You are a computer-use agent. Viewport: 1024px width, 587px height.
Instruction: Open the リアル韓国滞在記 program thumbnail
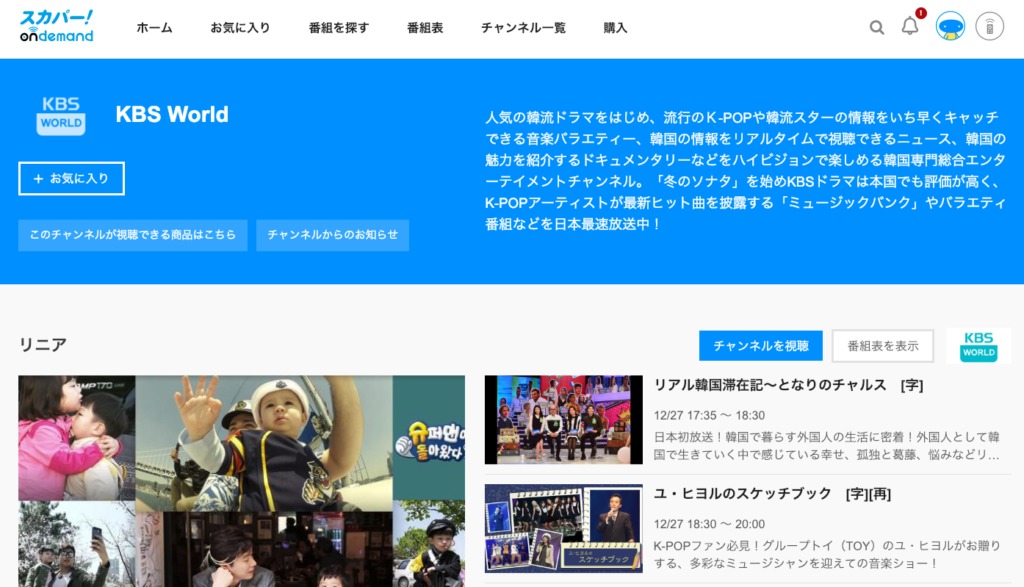pos(564,420)
